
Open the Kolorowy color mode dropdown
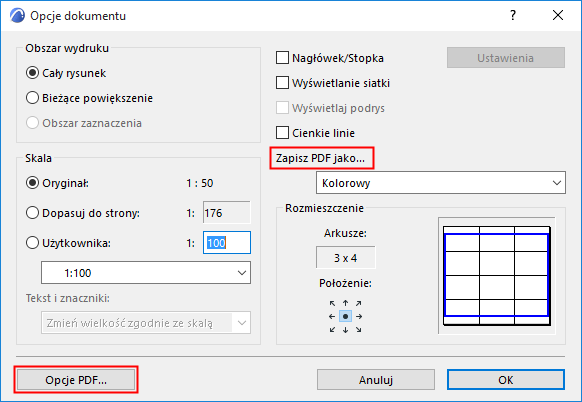441,183
